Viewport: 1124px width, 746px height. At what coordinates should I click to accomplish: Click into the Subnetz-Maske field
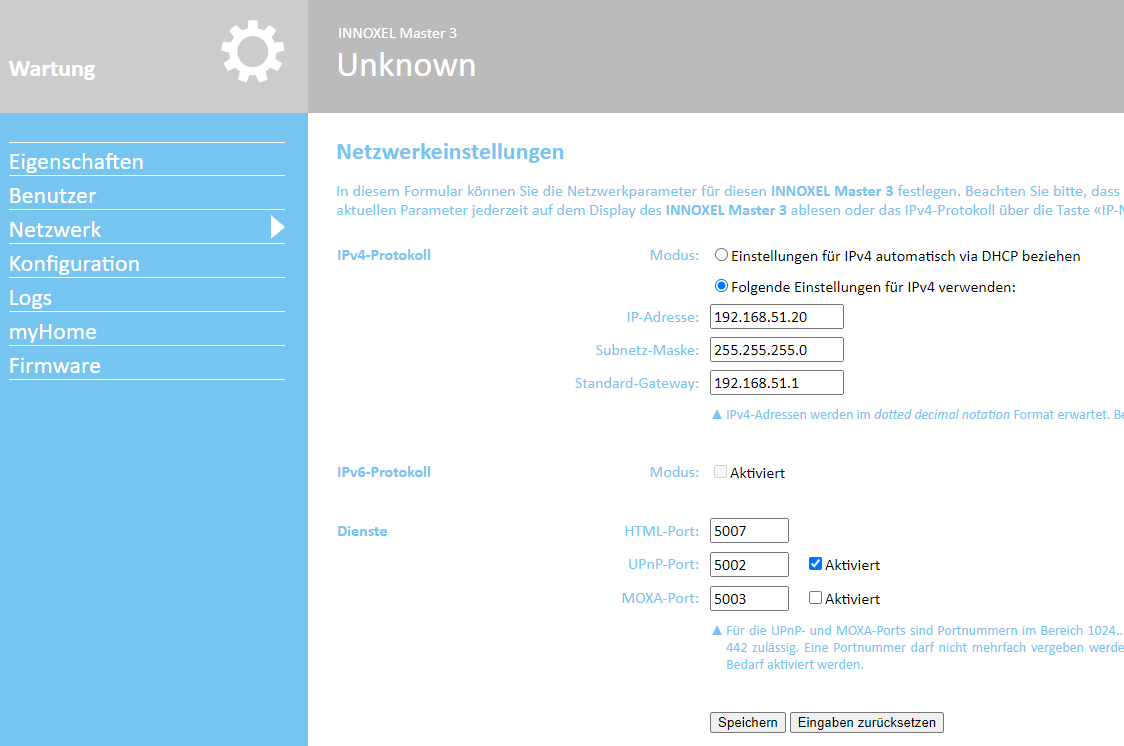(x=776, y=350)
